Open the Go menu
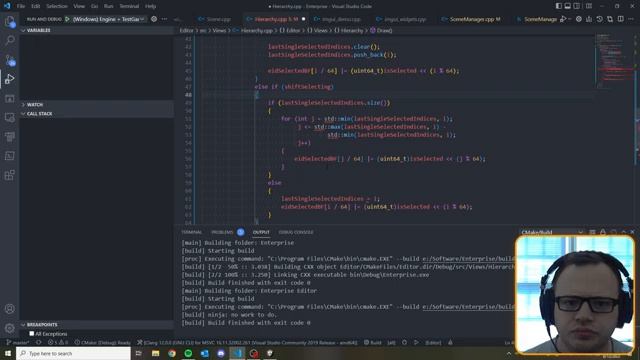 click(94, 6)
